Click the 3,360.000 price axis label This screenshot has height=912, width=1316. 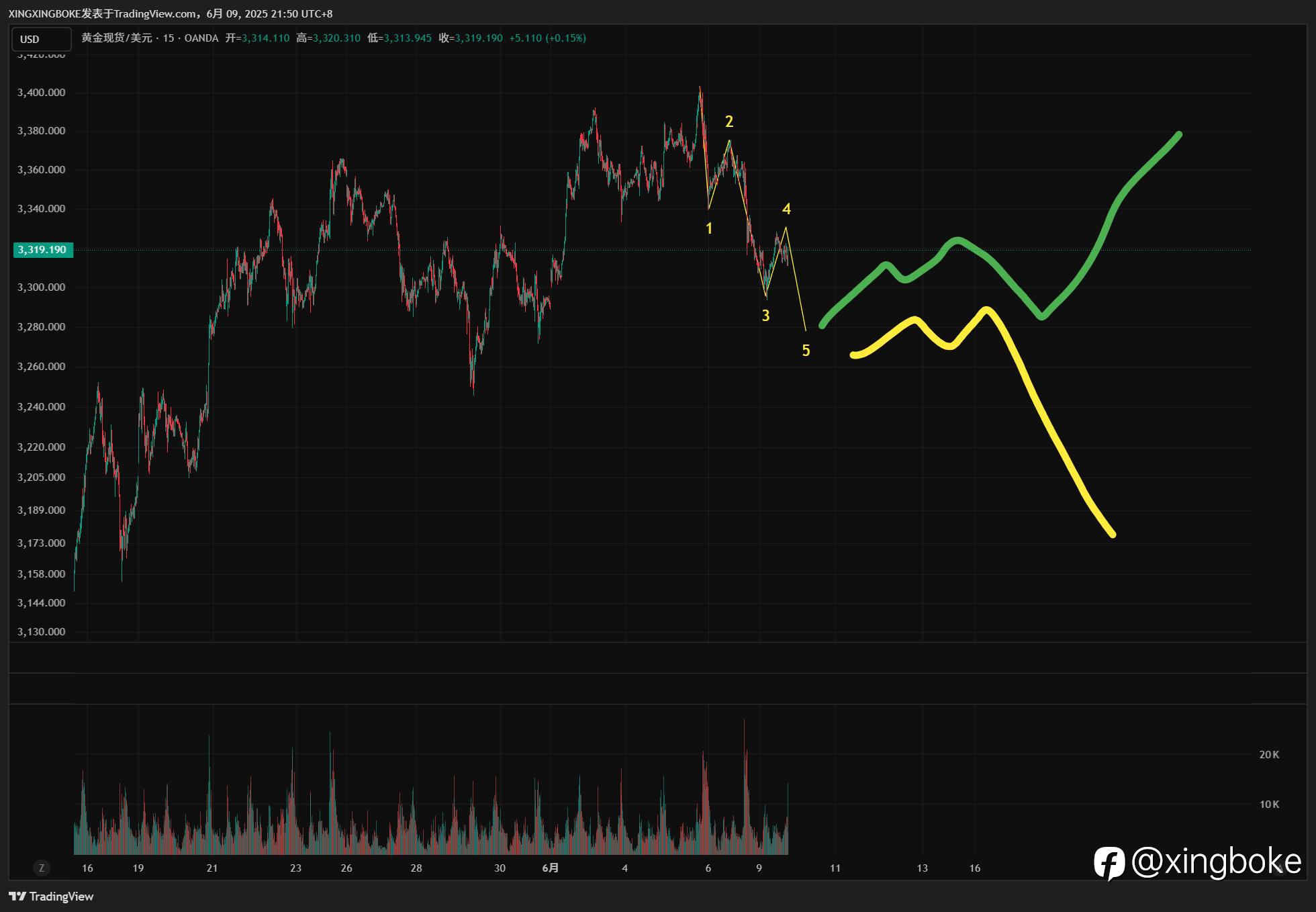pyautogui.click(x=42, y=170)
